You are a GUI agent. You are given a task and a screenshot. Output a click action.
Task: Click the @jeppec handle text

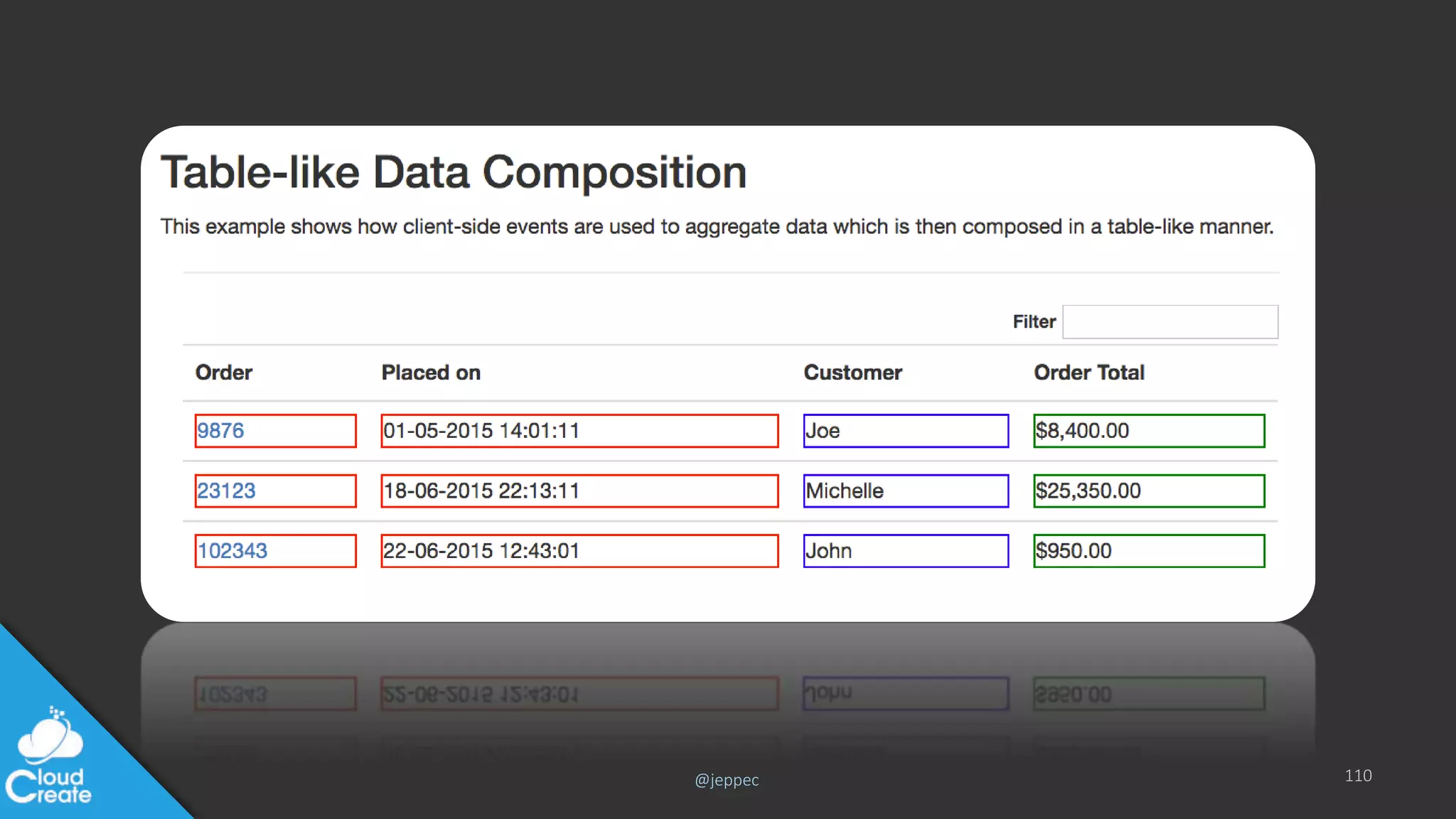pyautogui.click(x=727, y=780)
